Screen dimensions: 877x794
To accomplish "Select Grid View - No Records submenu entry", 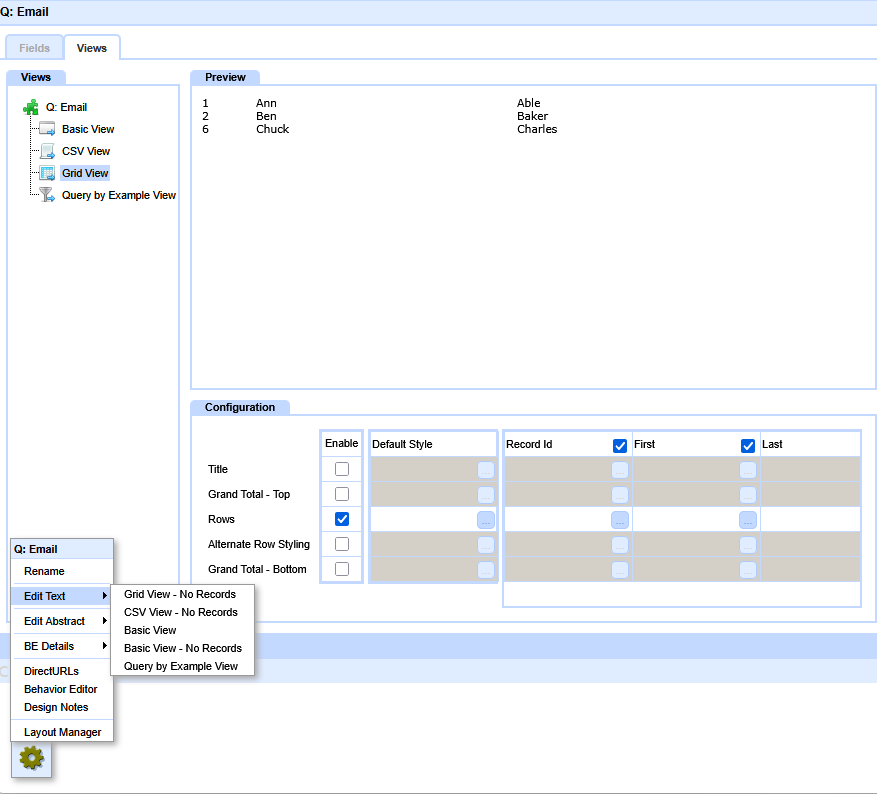I will (180, 594).
